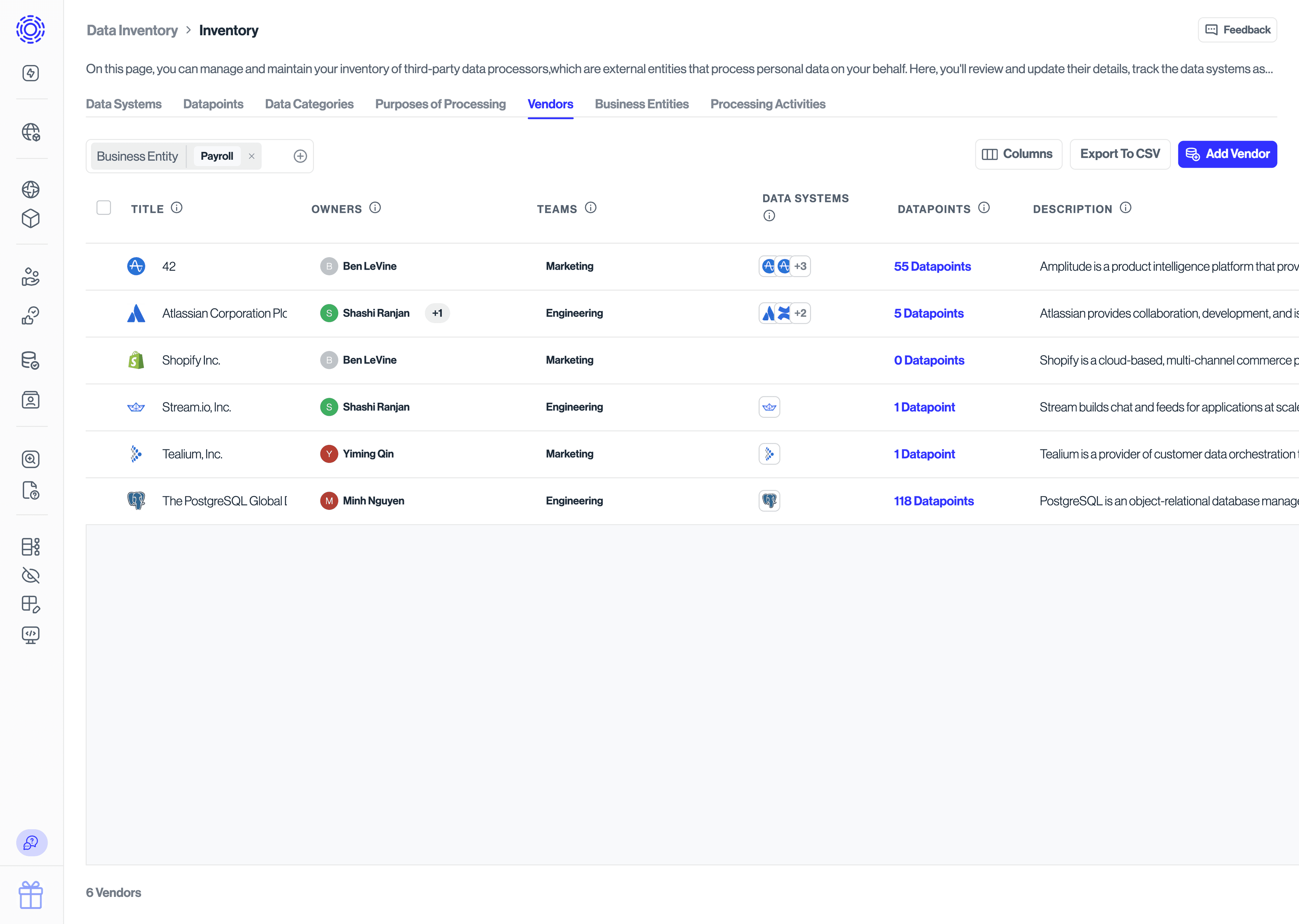Open the contact card sidebar icon
Screen dimensions: 1299x924
[x=31, y=400]
